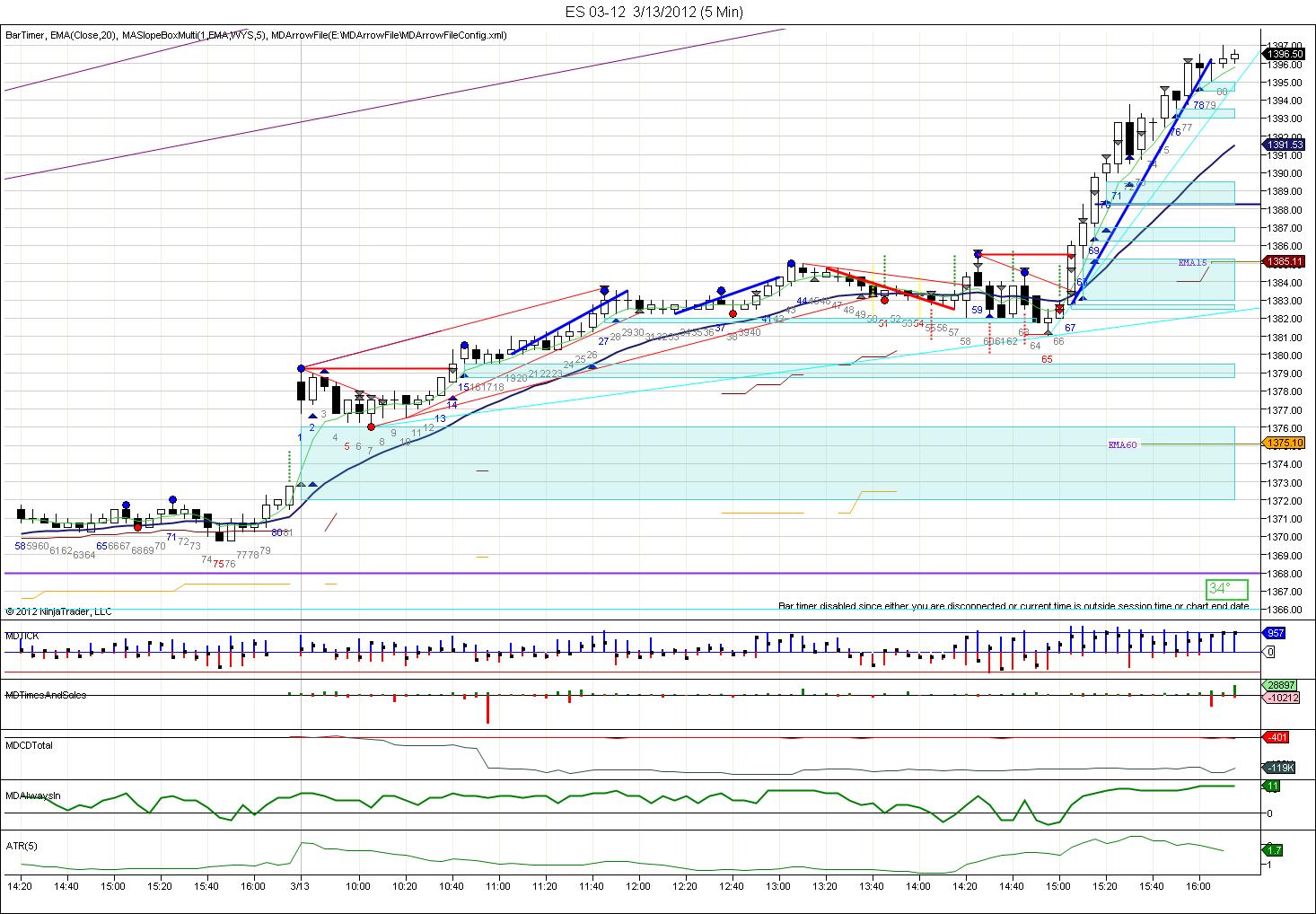Click the 12:00 time axis label
This screenshot has width=1316, height=914.
click(x=638, y=885)
